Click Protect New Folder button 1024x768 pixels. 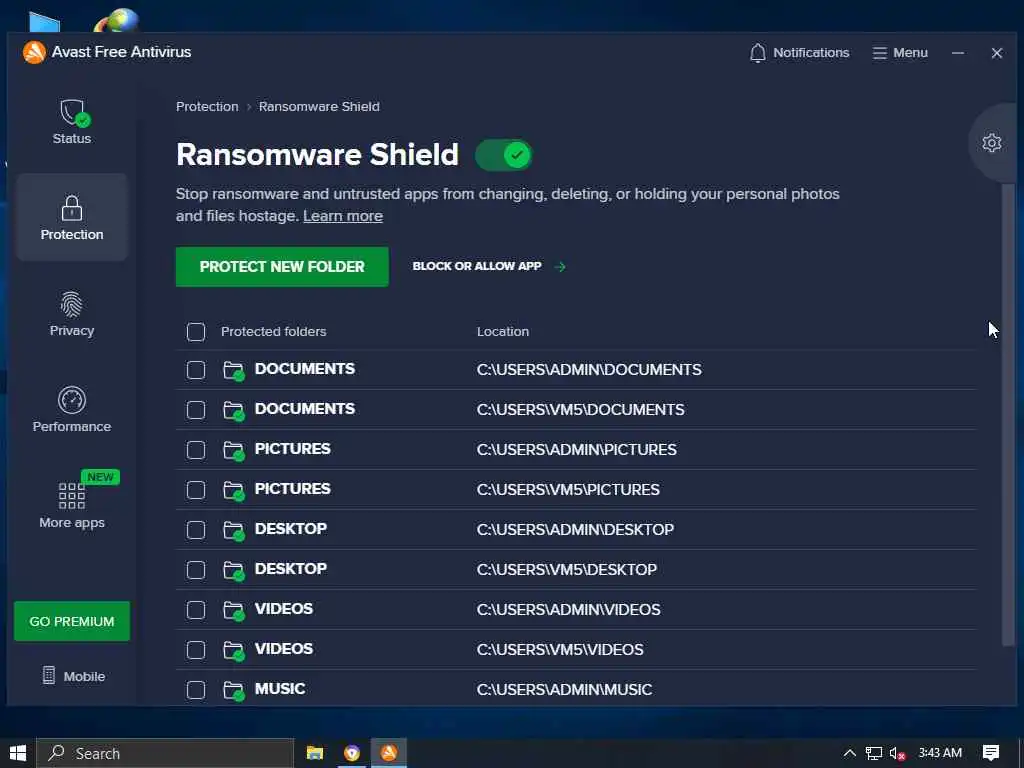(282, 266)
